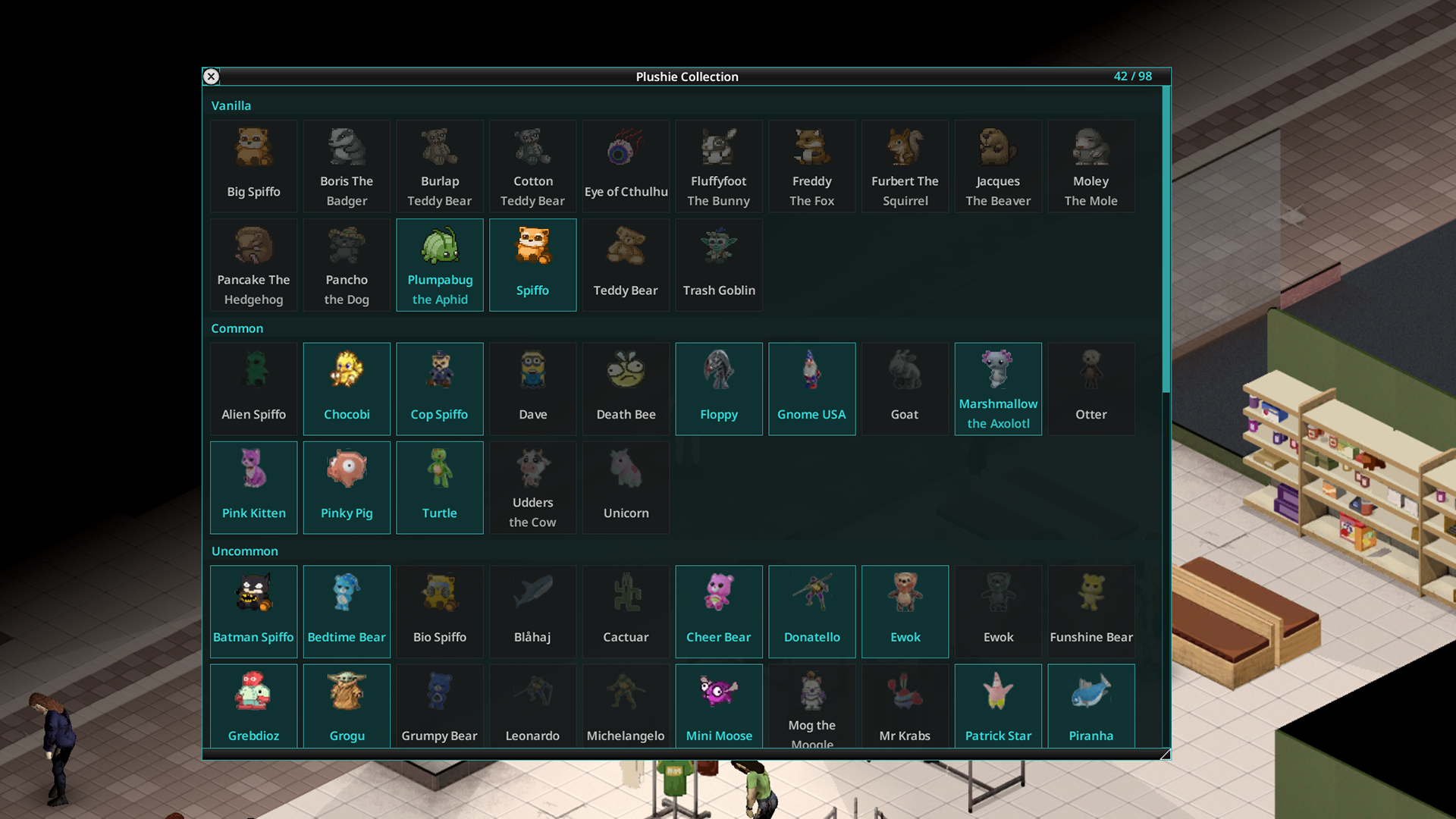Image resolution: width=1456 pixels, height=819 pixels.
Task: Click the Goat plushie
Action: point(905,389)
